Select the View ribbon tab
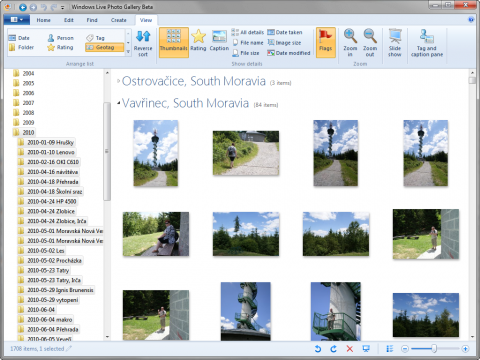The width and height of the screenshot is (480, 360). (x=146, y=20)
